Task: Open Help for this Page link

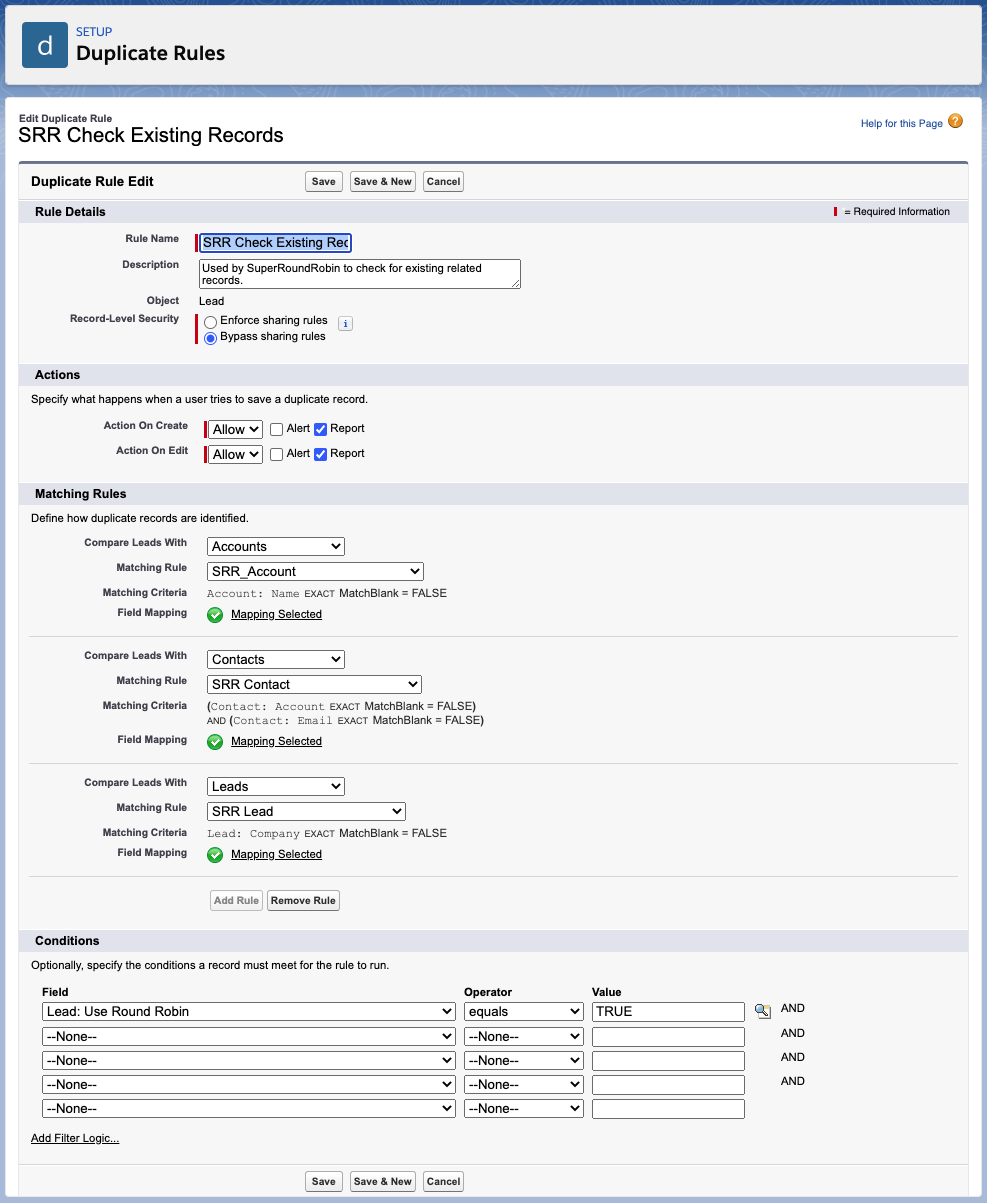Action: 902,123
